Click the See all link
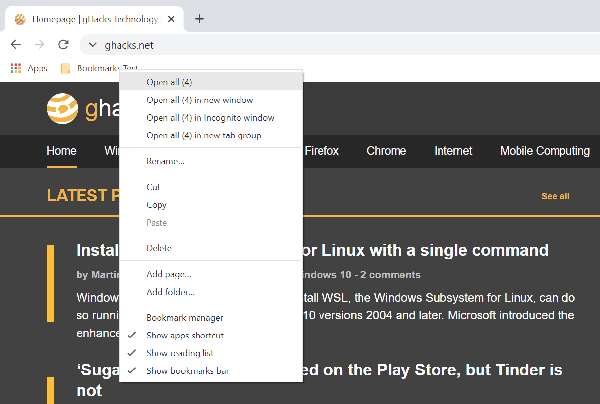600x404 pixels. 555,196
